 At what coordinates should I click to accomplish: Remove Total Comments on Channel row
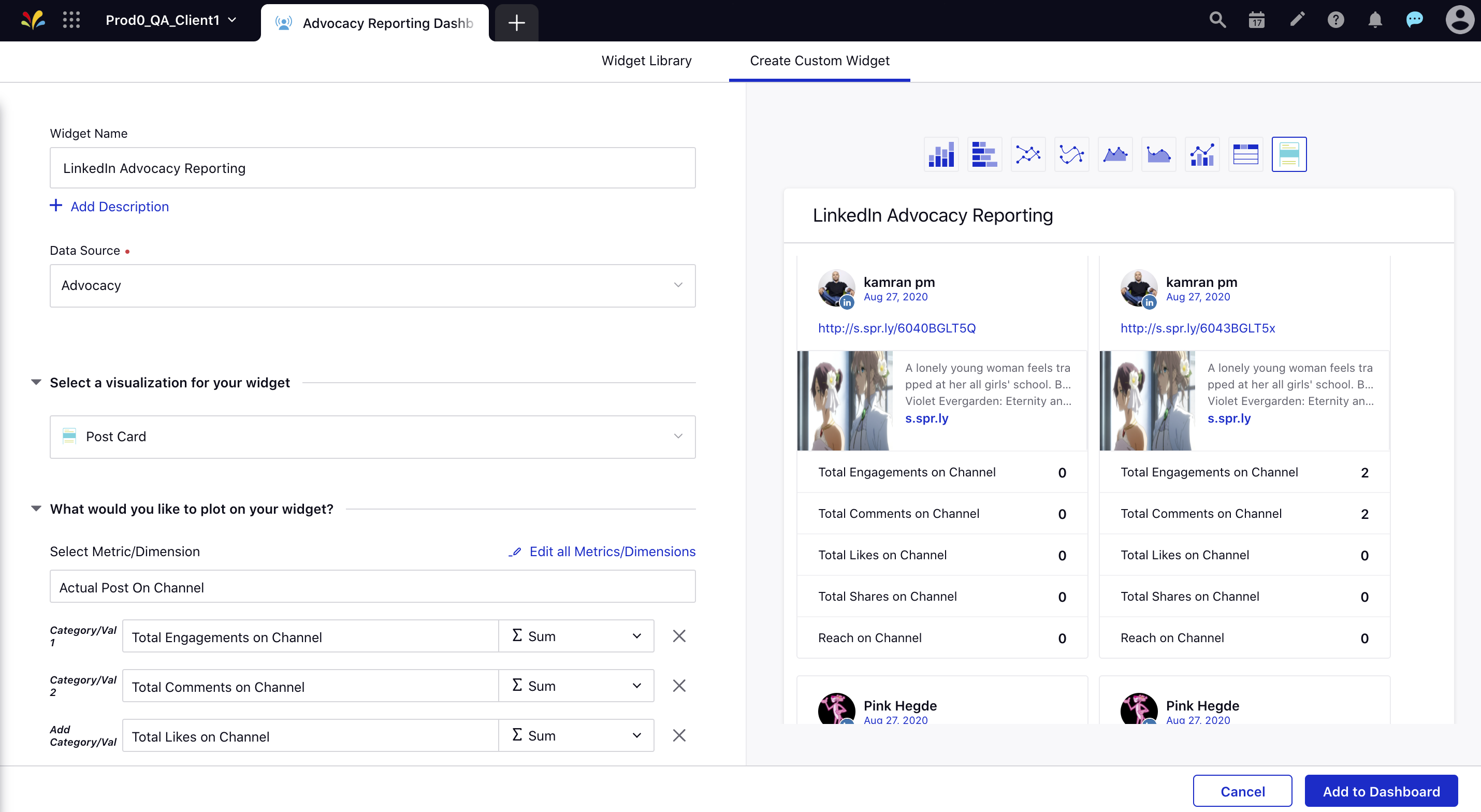[679, 686]
